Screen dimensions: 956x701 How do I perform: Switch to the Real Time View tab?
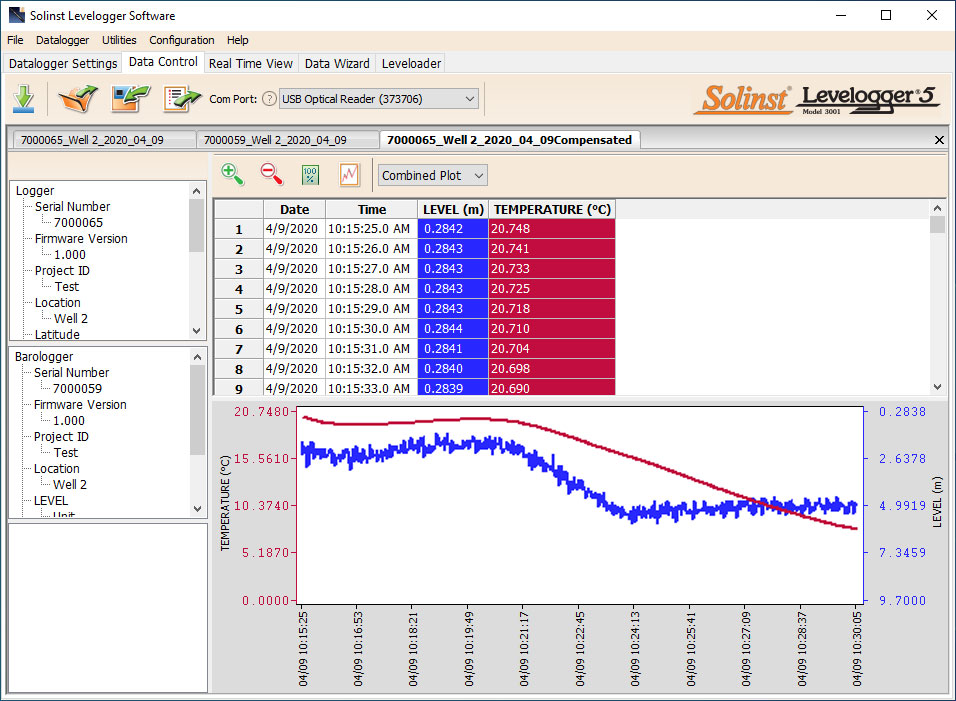[251, 62]
